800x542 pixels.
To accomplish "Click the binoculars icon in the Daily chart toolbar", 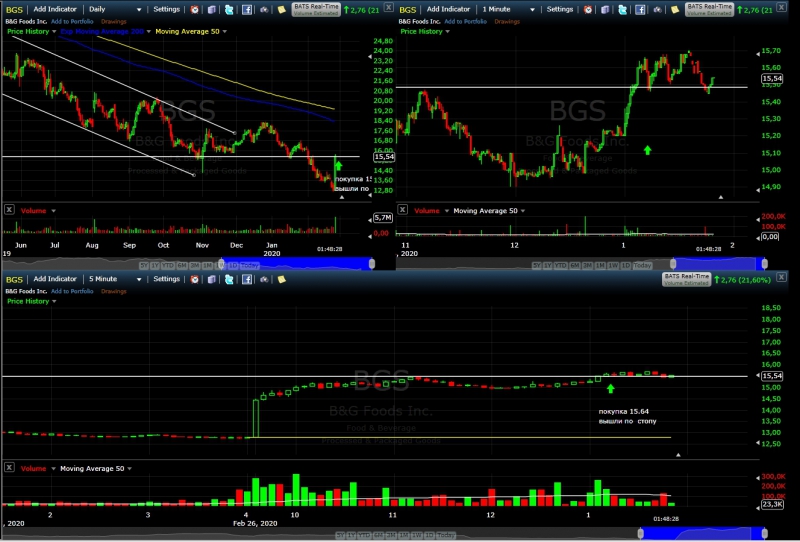I will click(x=264, y=9).
